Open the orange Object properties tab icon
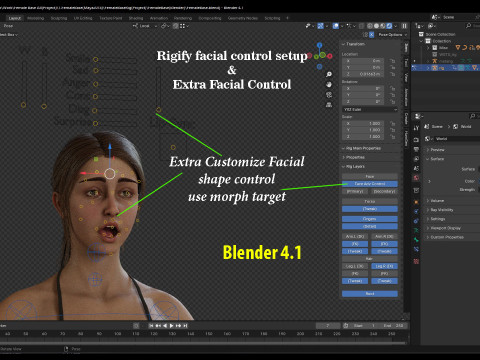The width and height of the screenshot is (480, 360). click(416, 202)
